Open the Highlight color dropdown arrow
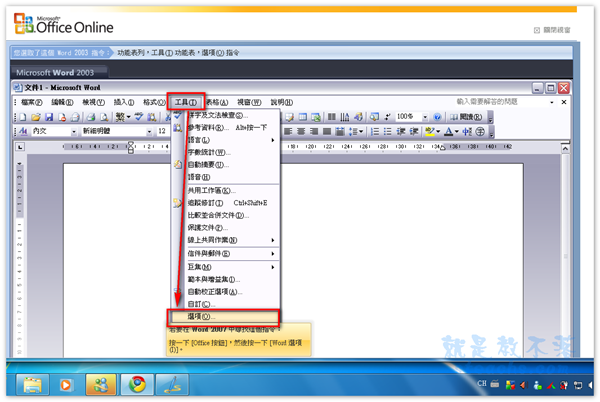 [438, 132]
